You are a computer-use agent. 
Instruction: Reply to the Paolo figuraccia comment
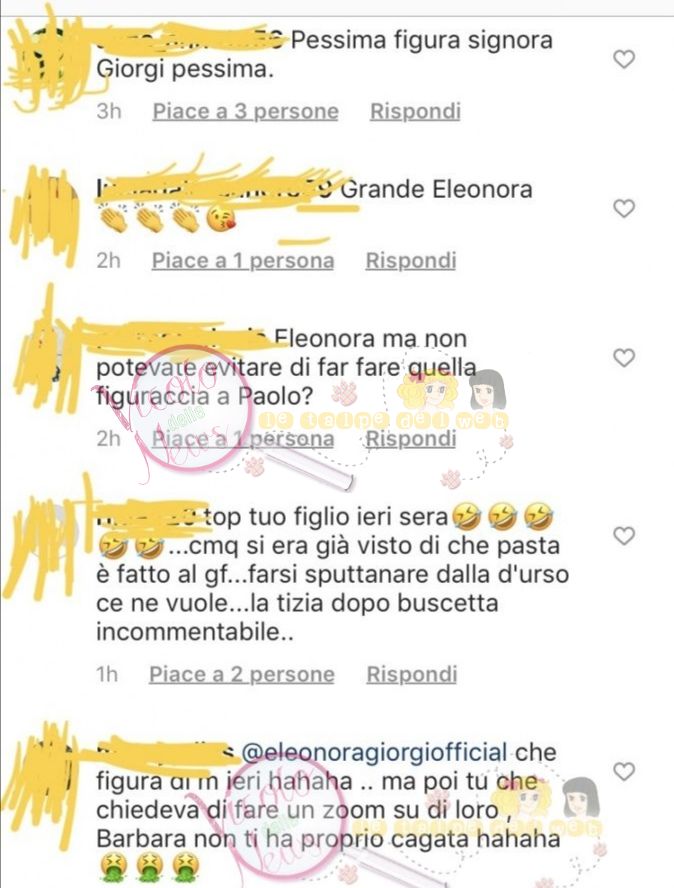[411, 438]
